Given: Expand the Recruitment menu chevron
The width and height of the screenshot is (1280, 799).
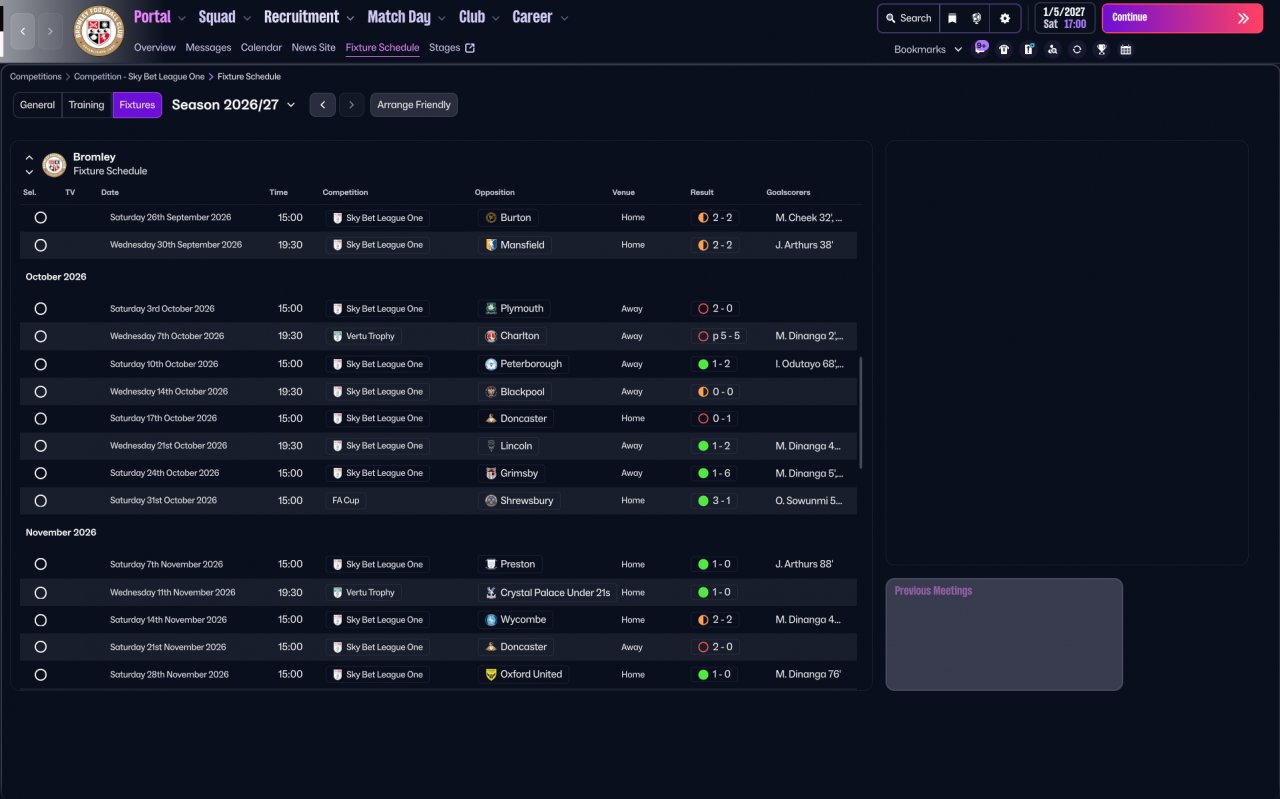Looking at the screenshot, I should [350, 18].
